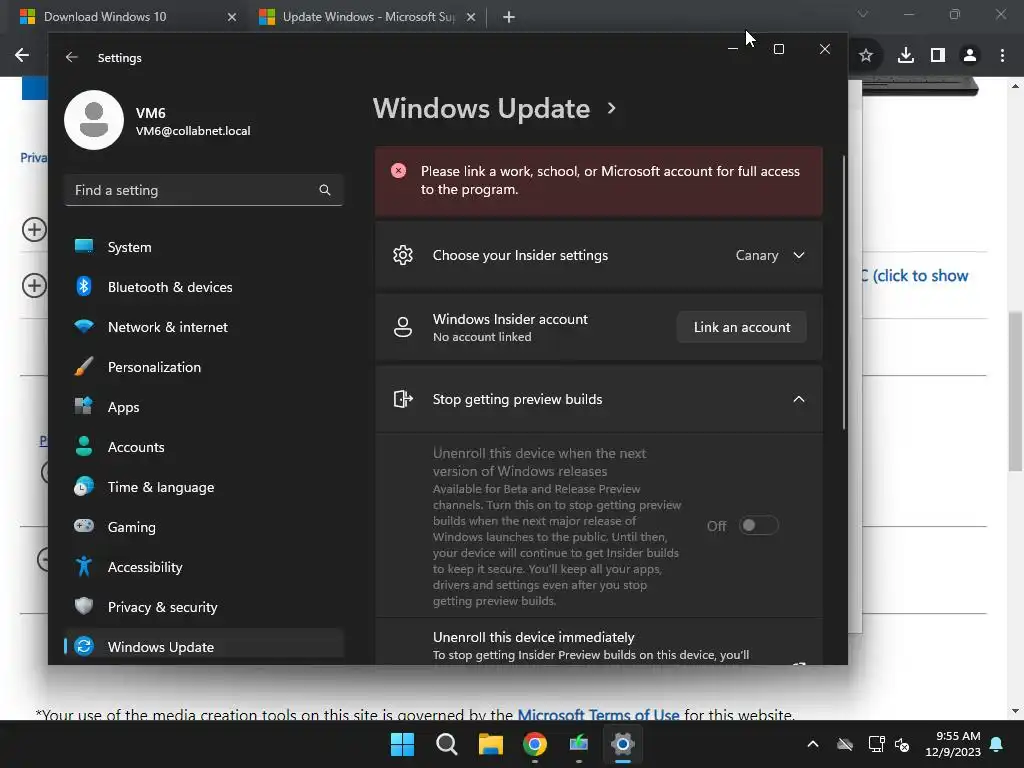Click the clock and date in taskbar
The height and width of the screenshot is (768, 1024).
click(952, 744)
